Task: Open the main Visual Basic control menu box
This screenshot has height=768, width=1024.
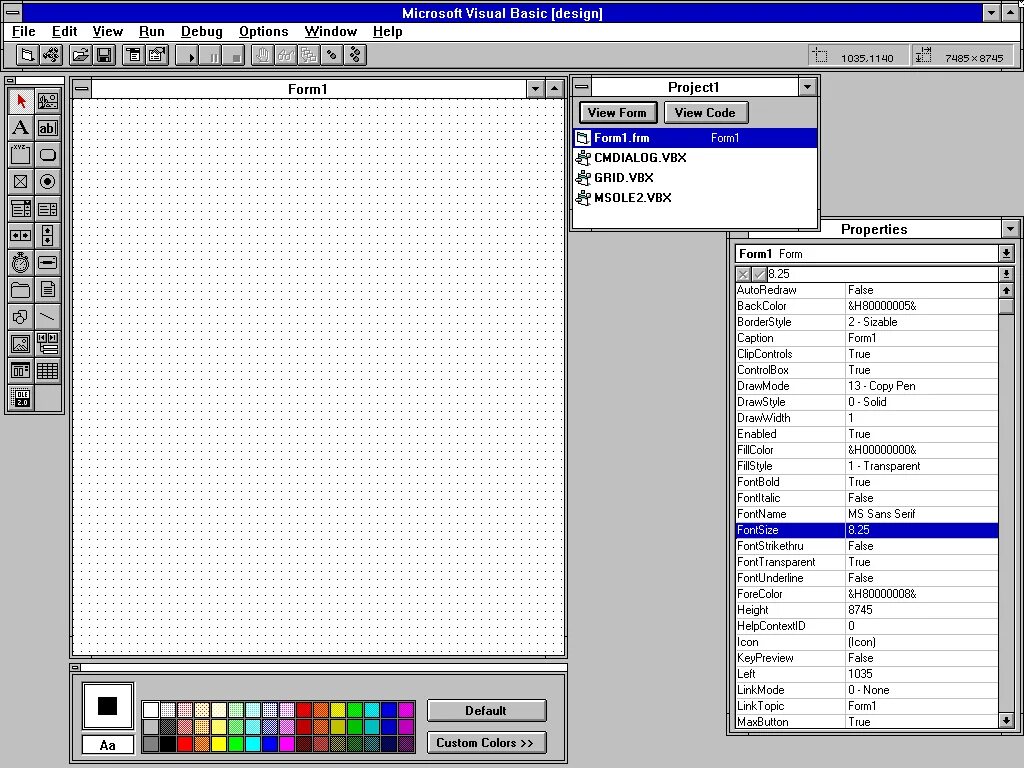Action: pyautogui.click(x=12, y=12)
